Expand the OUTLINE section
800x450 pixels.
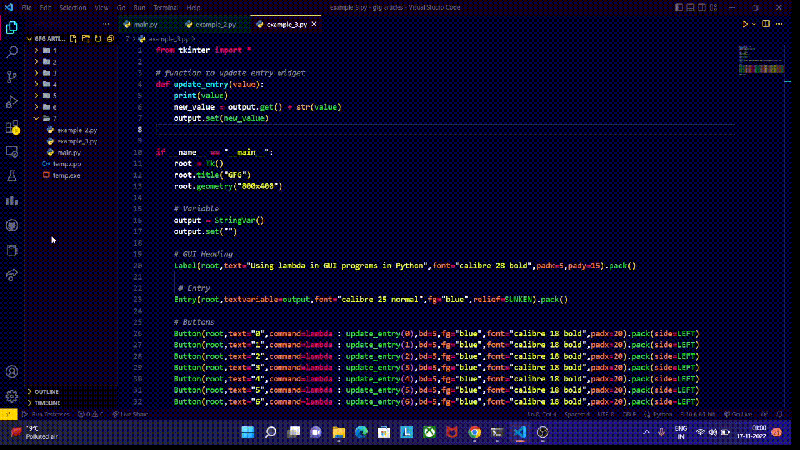tap(71, 392)
